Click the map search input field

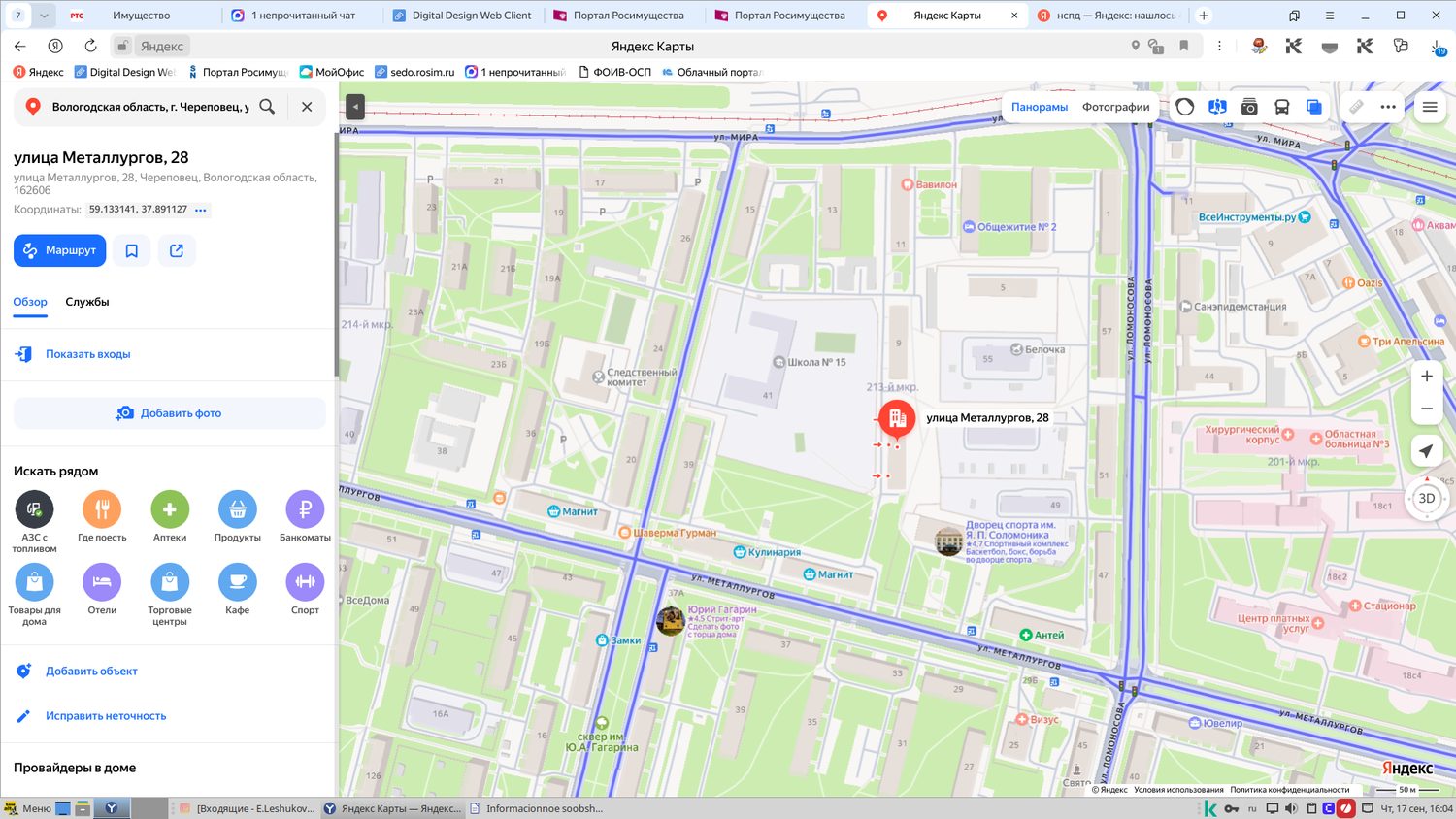coord(150,107)
